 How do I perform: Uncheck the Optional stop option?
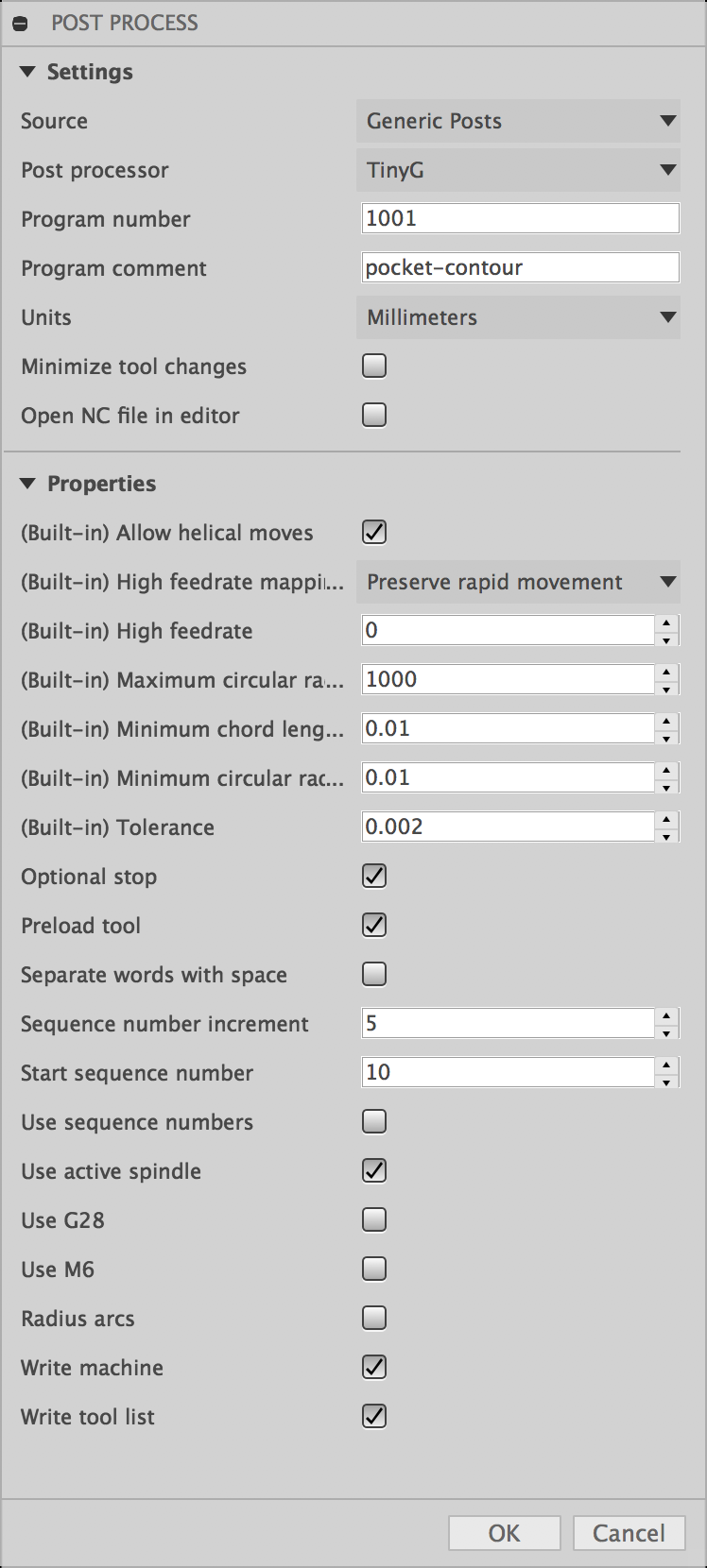coord(373,876)
